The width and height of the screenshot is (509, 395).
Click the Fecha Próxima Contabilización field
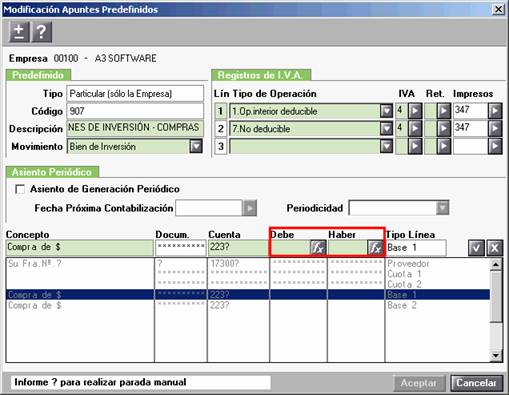tap(209, 208)
